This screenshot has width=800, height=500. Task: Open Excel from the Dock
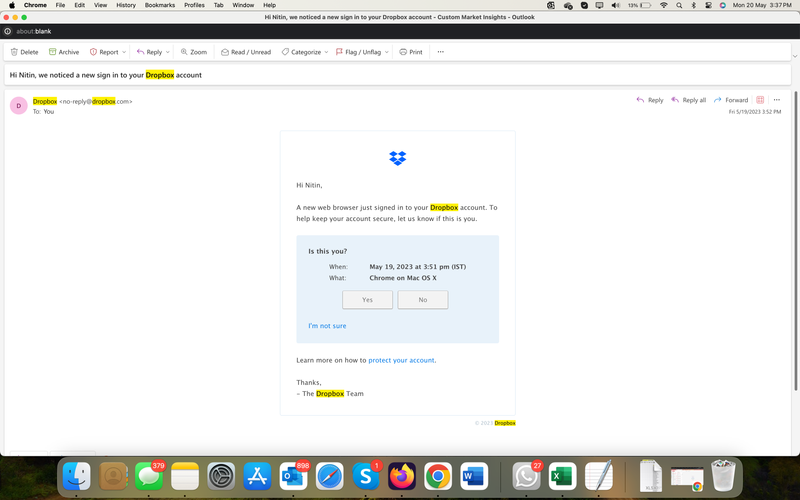click(x=563, y=476)
